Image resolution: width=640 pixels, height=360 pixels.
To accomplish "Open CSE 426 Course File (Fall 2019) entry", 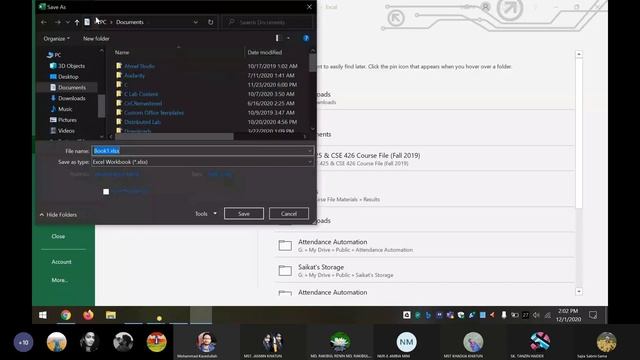I will (424, 159).
